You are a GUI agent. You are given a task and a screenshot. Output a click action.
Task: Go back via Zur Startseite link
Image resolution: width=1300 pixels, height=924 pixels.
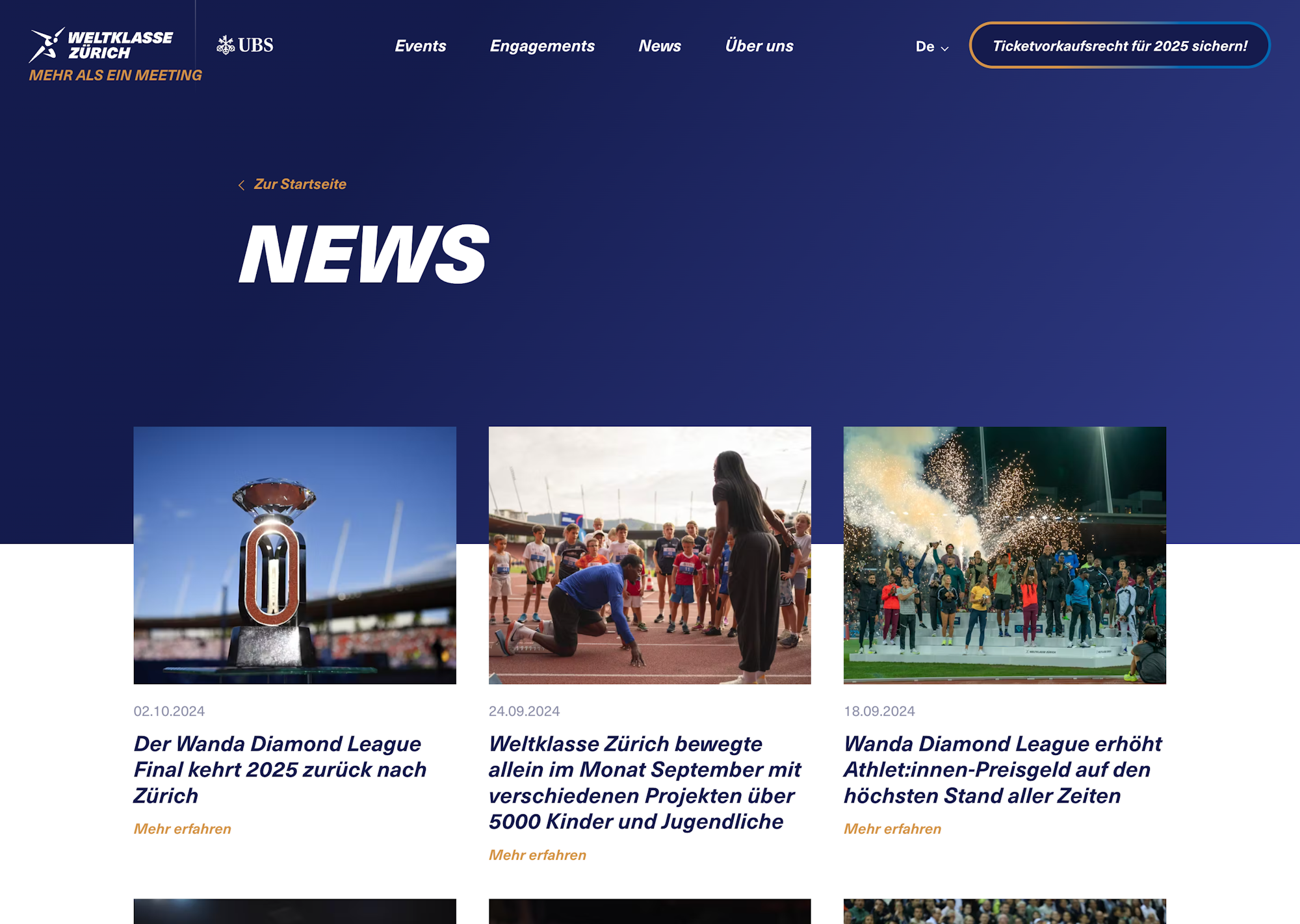click(300, 185)
